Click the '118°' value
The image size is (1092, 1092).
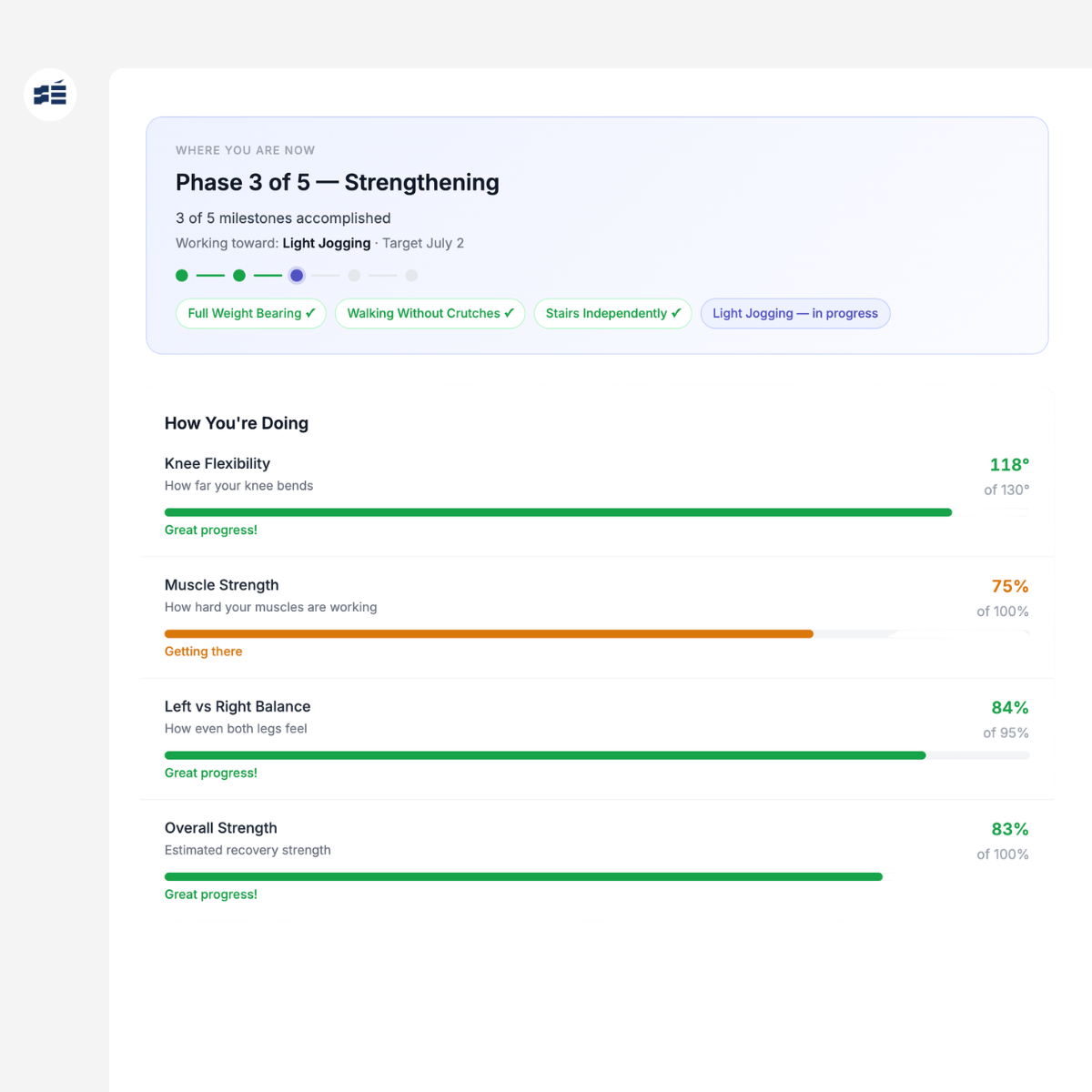click(x=1009, y=465)
